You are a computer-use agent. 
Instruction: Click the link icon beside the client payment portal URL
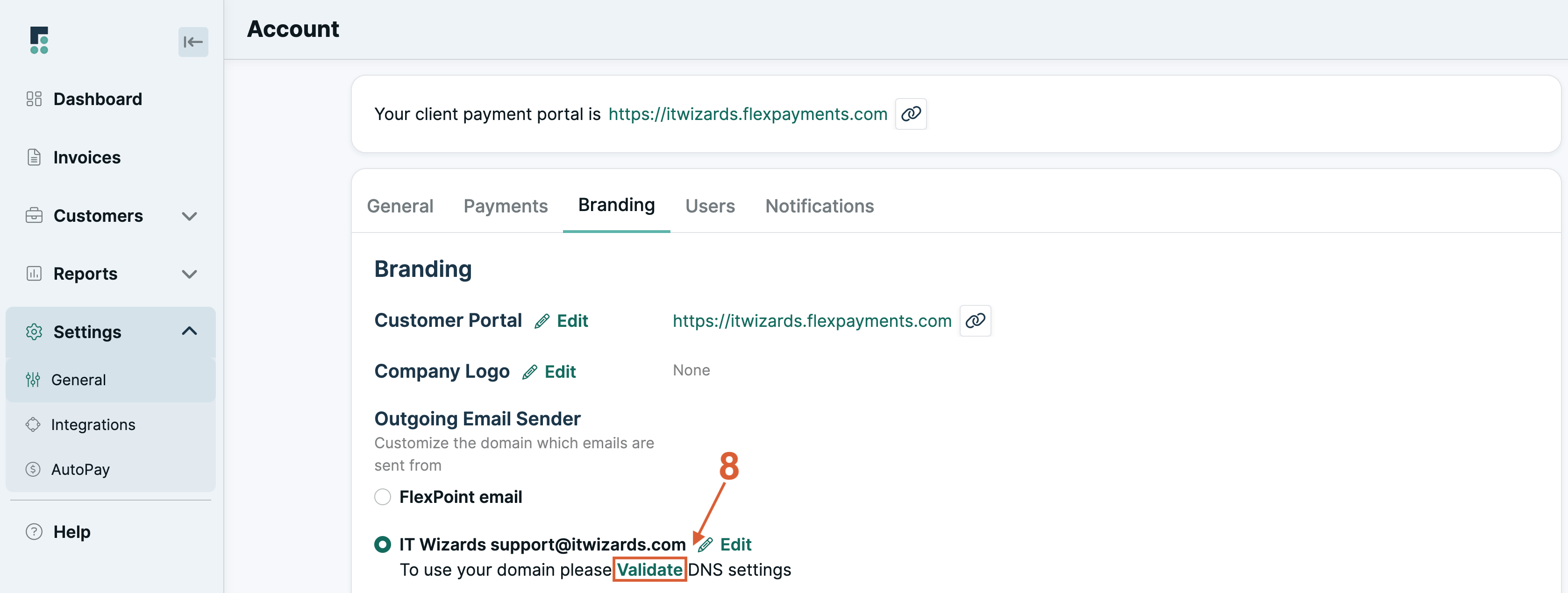pyautogui.click(x=911, y=114)
